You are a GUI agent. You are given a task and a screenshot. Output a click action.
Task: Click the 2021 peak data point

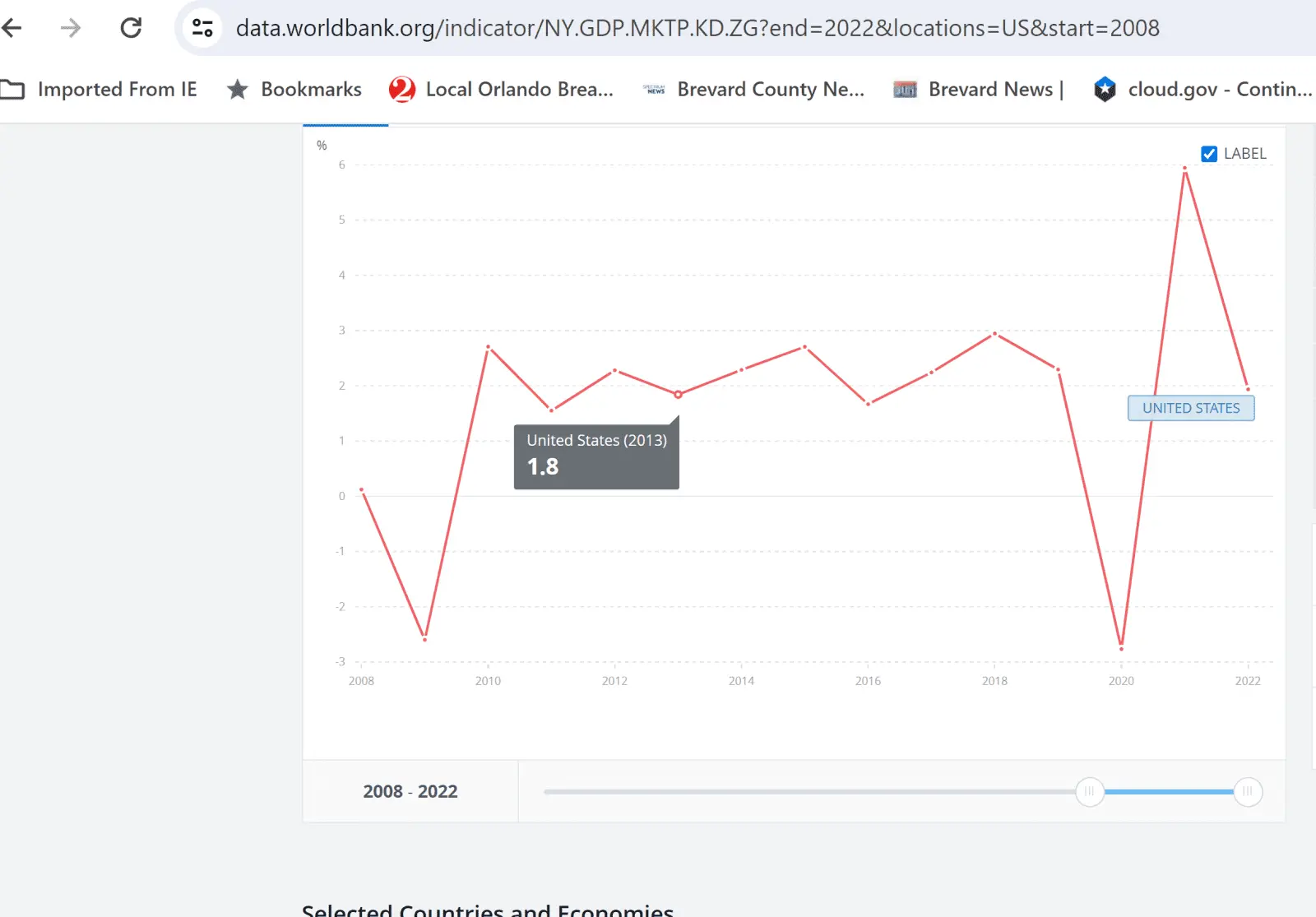1184,169
